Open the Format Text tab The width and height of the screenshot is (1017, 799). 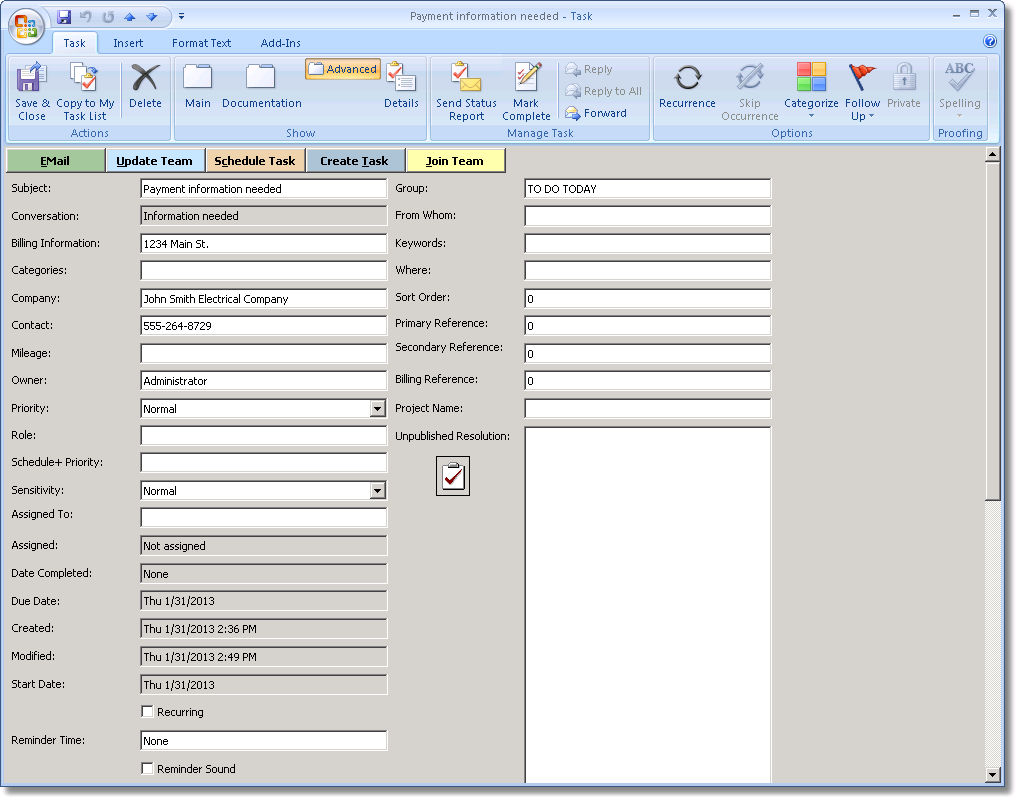(x=201, y=43)
